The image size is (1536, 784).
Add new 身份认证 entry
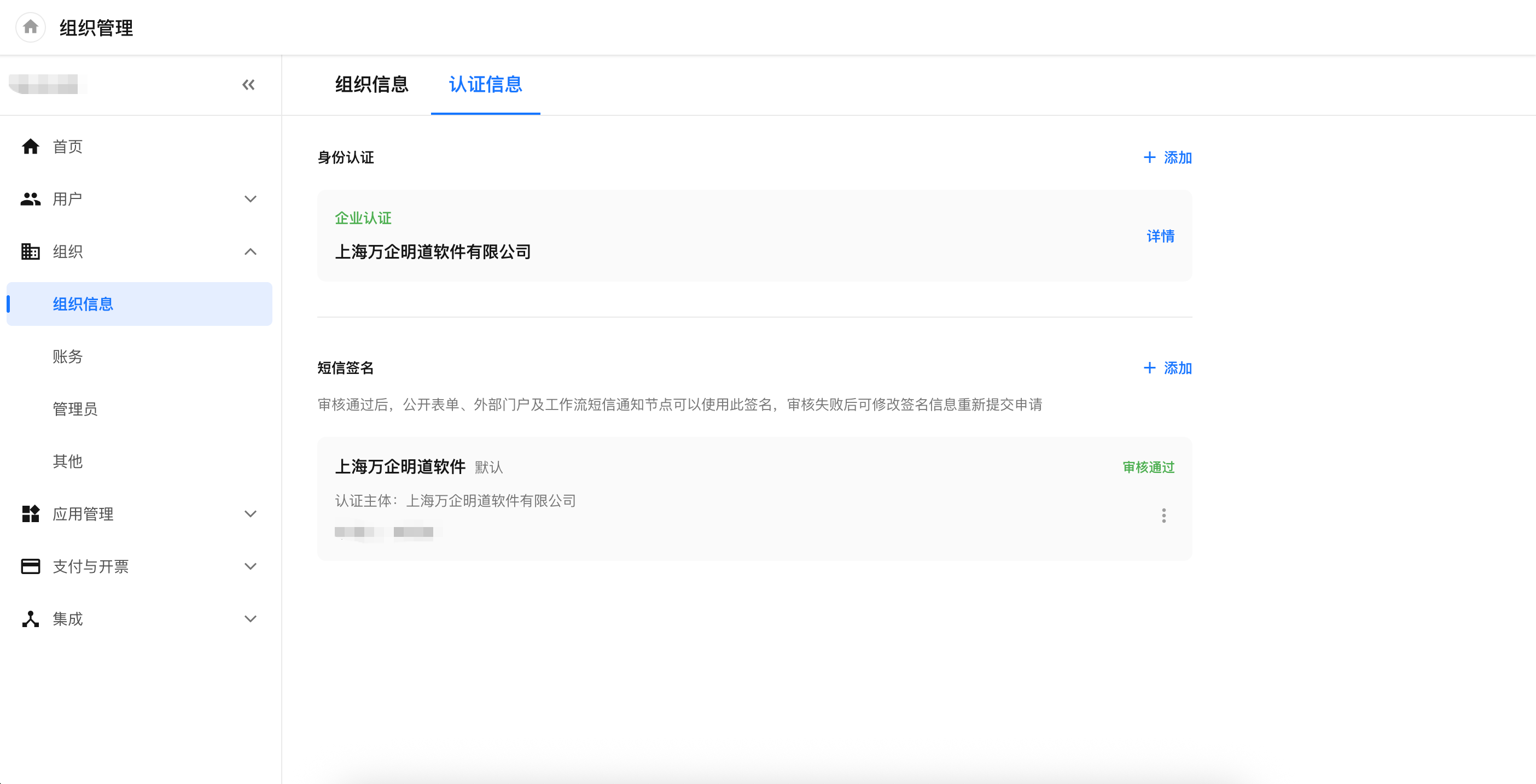pyautogui.click(x=1167, y=157)
